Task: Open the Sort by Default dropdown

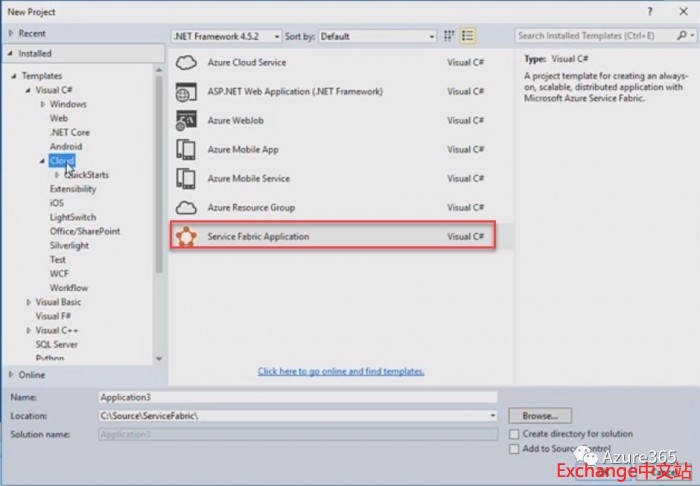Action: point(377,36)
